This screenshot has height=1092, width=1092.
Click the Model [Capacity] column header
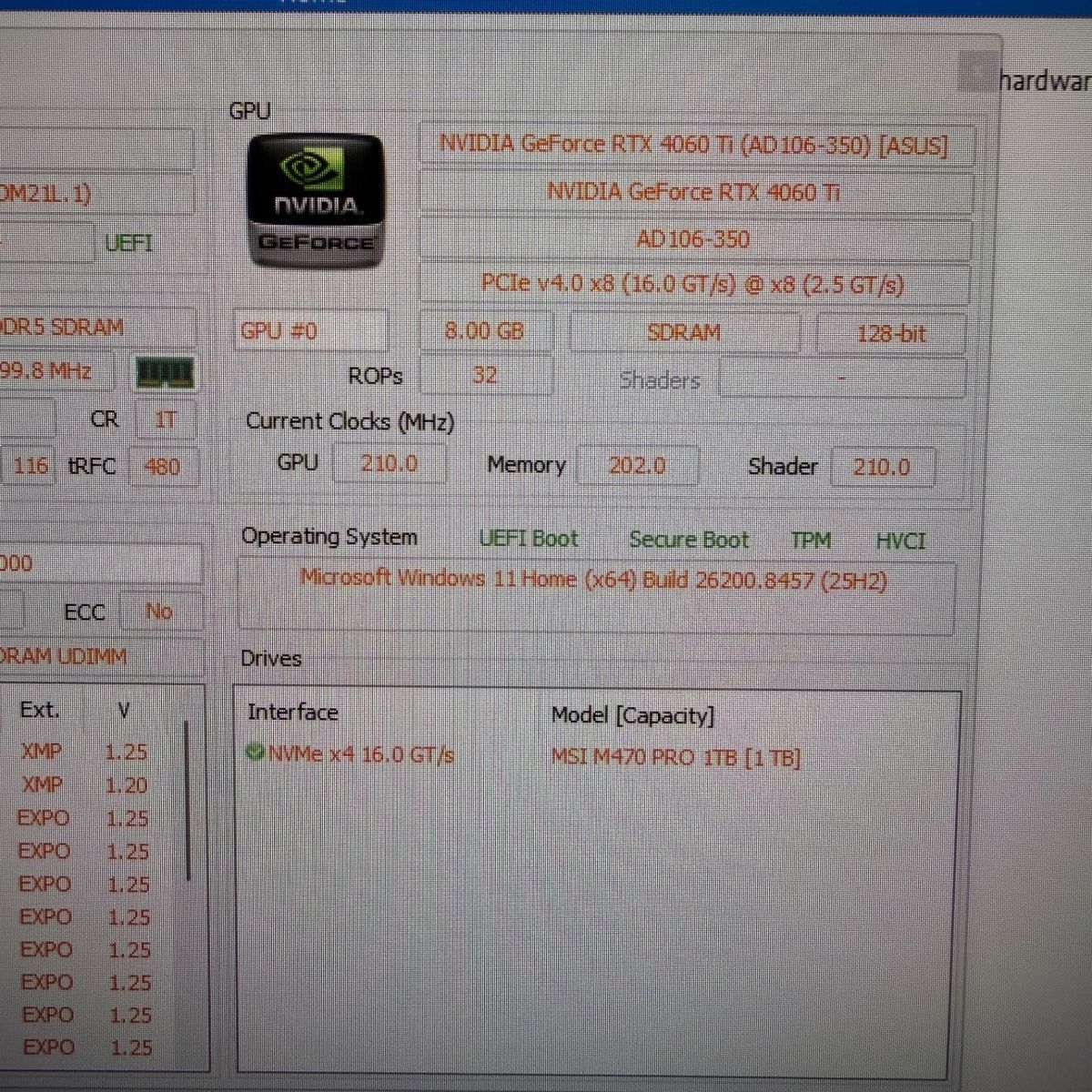pos(633,715)
